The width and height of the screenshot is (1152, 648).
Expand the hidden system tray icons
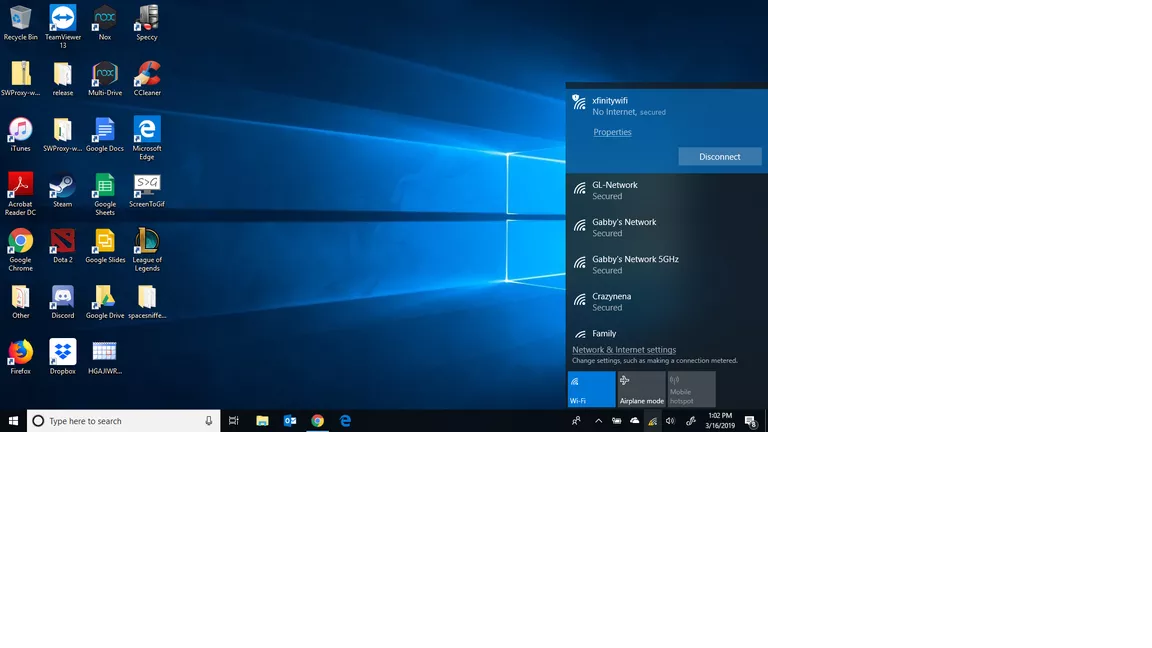(x=598, y=421)
